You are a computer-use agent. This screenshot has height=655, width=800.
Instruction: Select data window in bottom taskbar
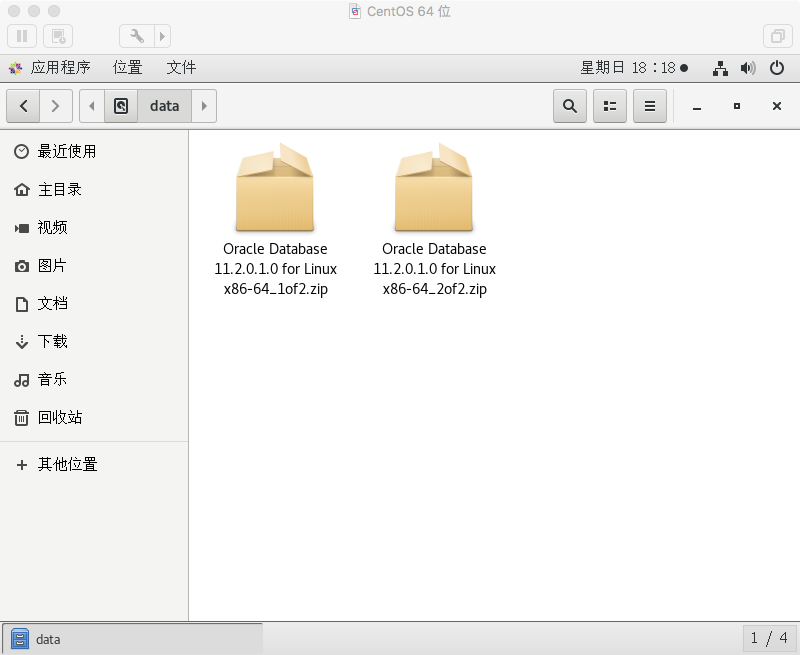132,639
